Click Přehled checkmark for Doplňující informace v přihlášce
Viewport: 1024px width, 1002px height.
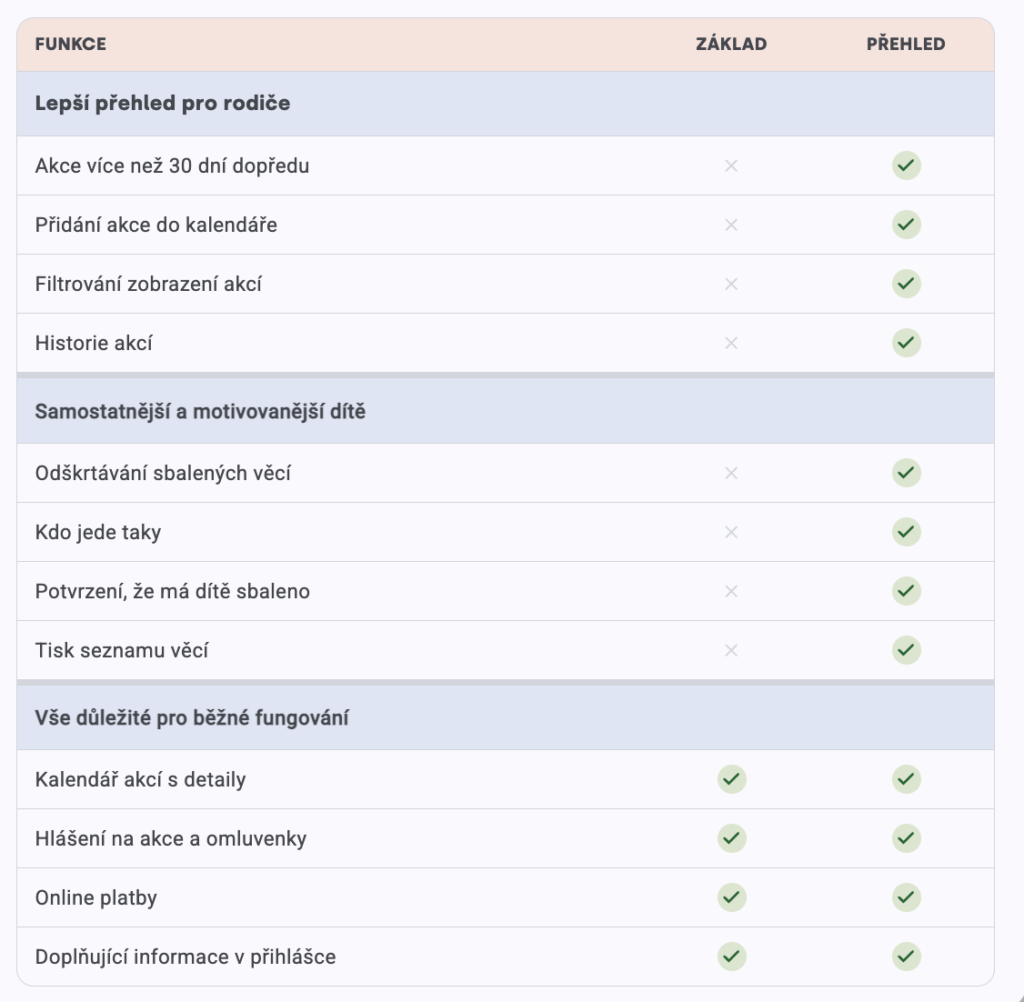point(906,956)
